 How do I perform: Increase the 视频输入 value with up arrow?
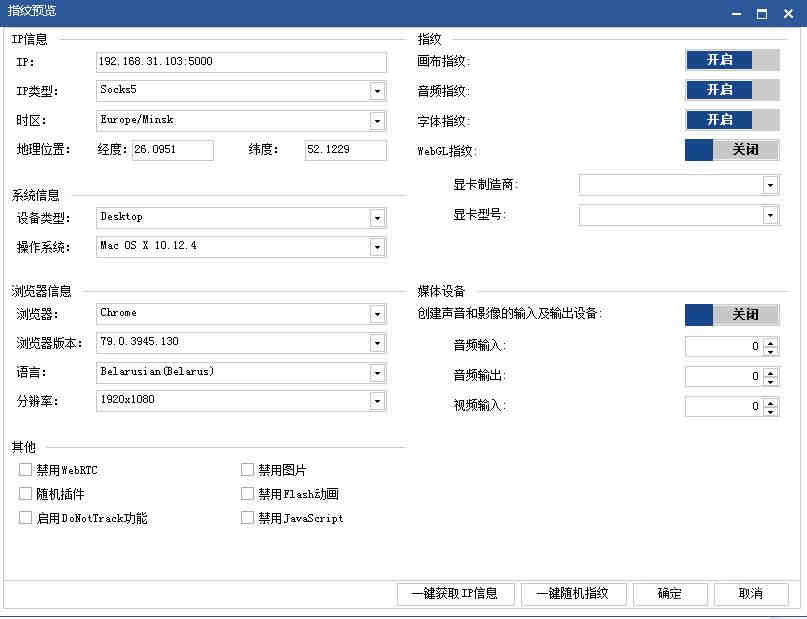(x=770, y=402)
